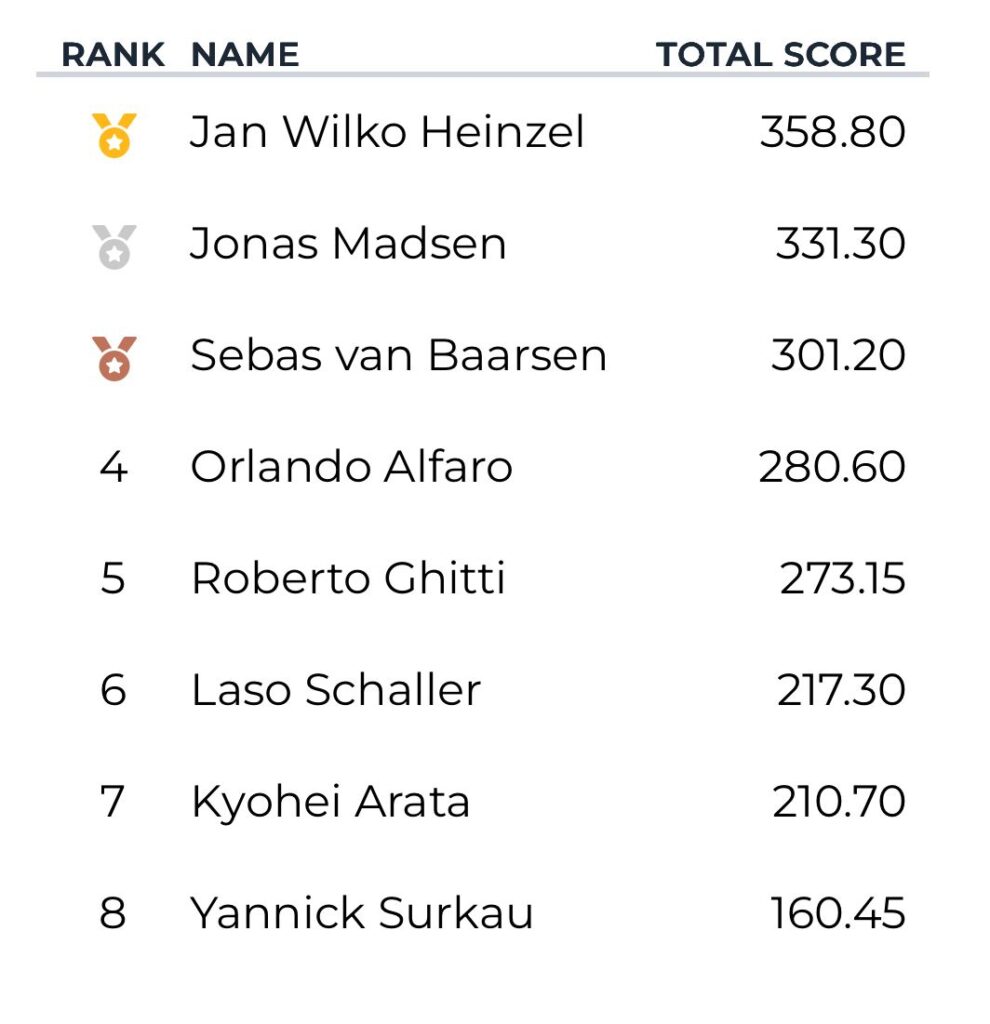
Task: Click rank number 8
Action: [113, 914]
